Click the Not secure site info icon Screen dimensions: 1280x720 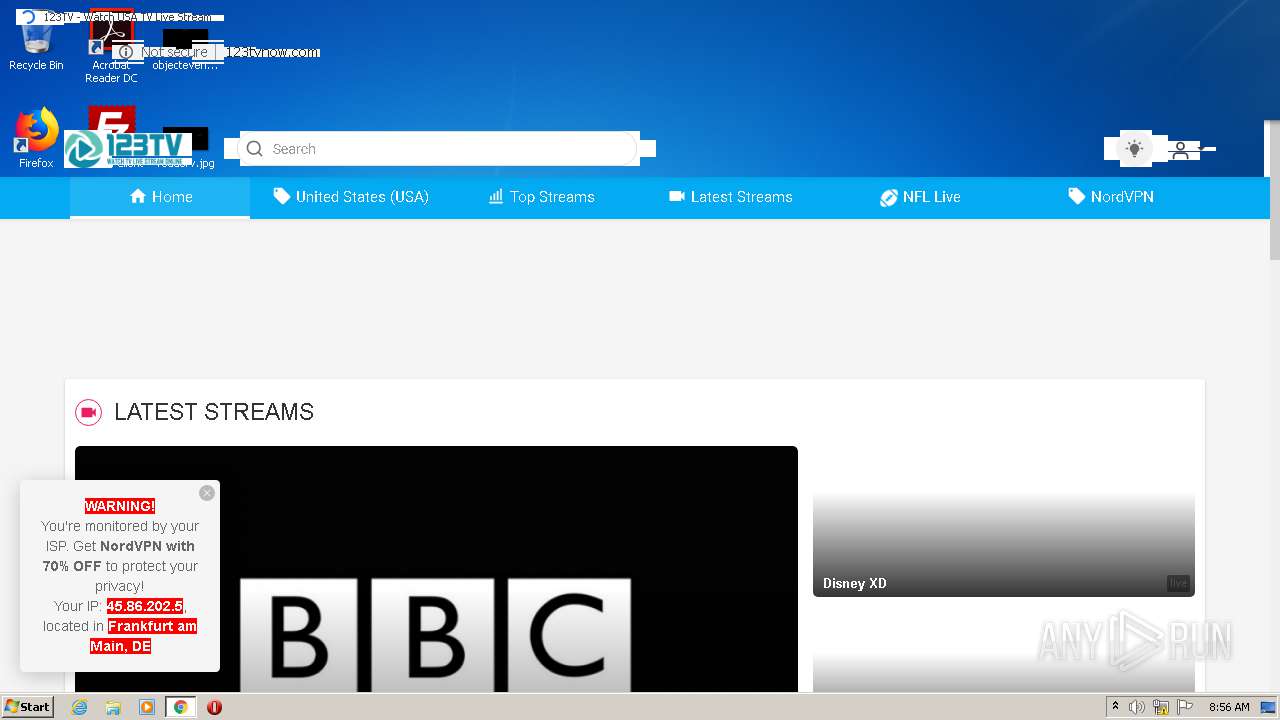[x=125, y=52]
